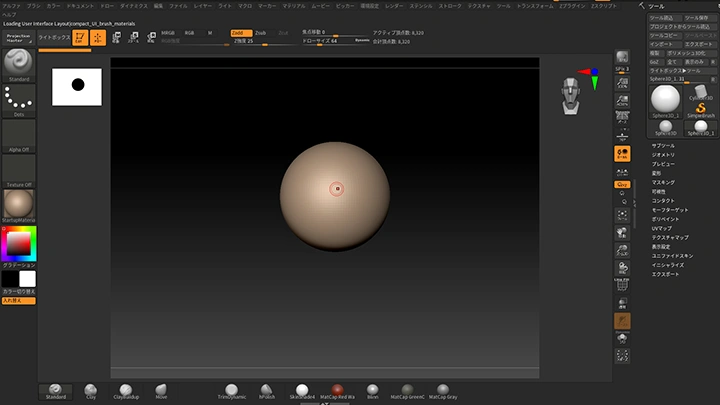720x405 pixels.
Task: Expand the プレビュー subpalette
Action: point(663,164)
